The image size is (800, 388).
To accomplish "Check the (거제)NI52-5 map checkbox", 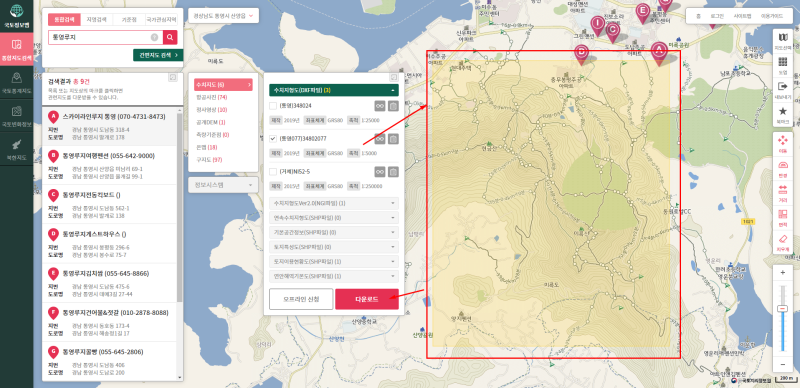I will [x=273, y=172].
